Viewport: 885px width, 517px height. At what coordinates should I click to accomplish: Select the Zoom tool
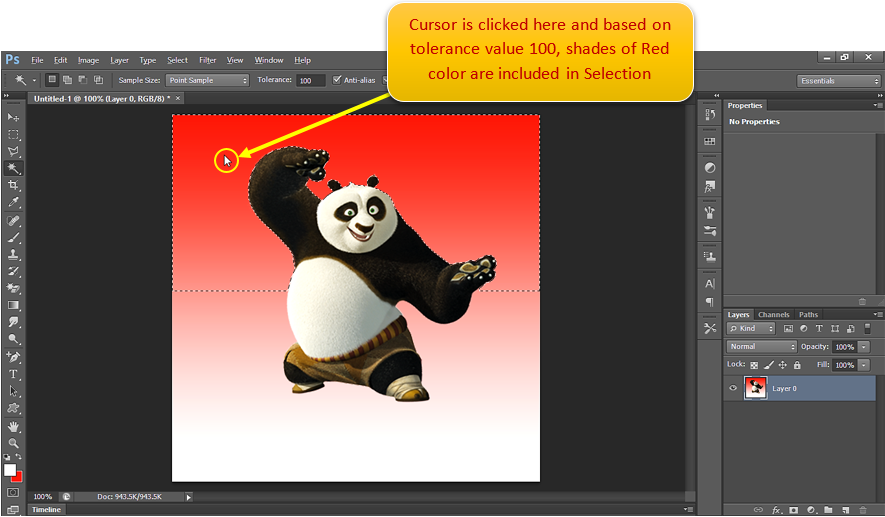pos(13,443)
